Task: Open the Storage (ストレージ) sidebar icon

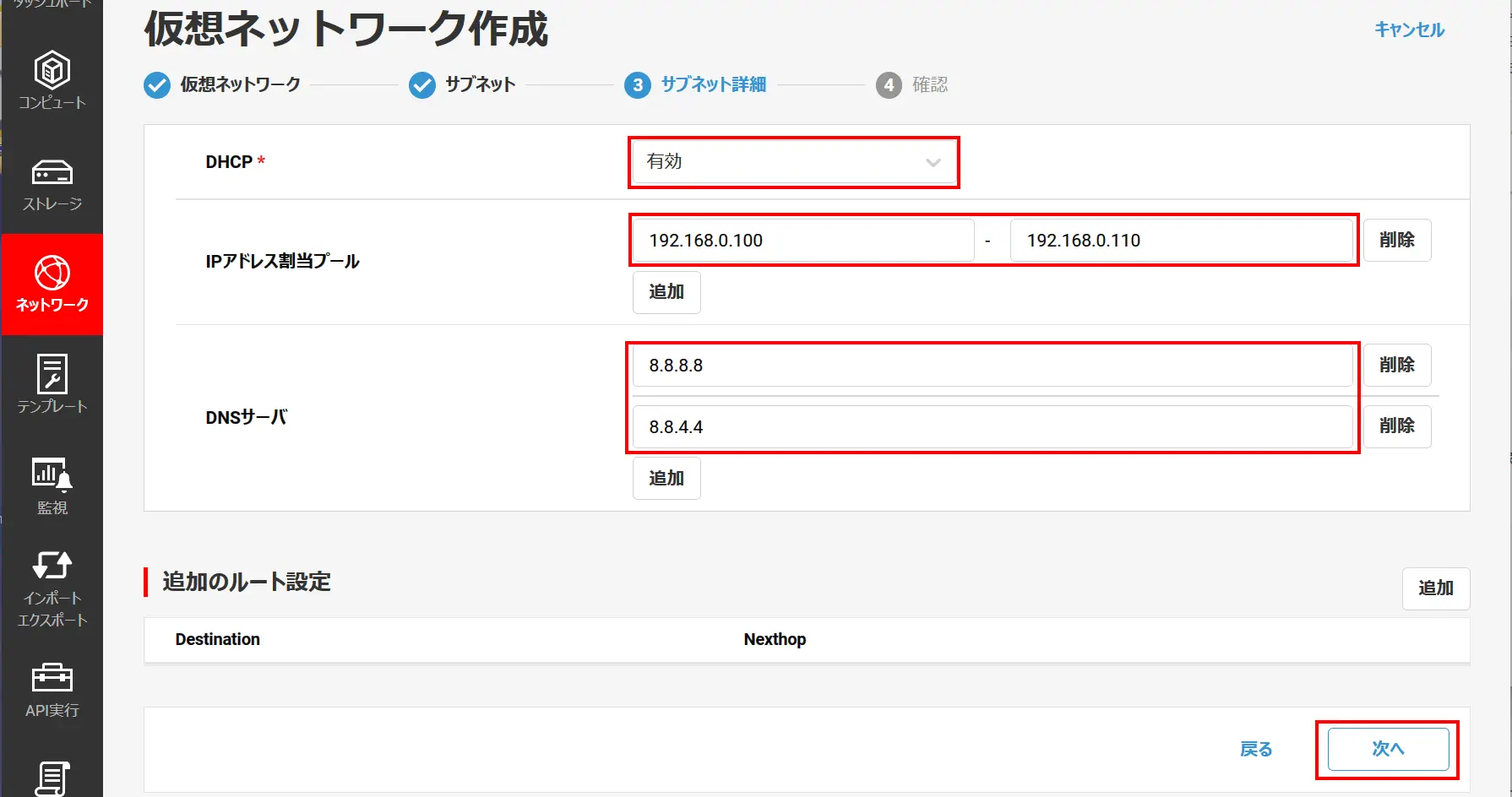Action: point(52,183)
